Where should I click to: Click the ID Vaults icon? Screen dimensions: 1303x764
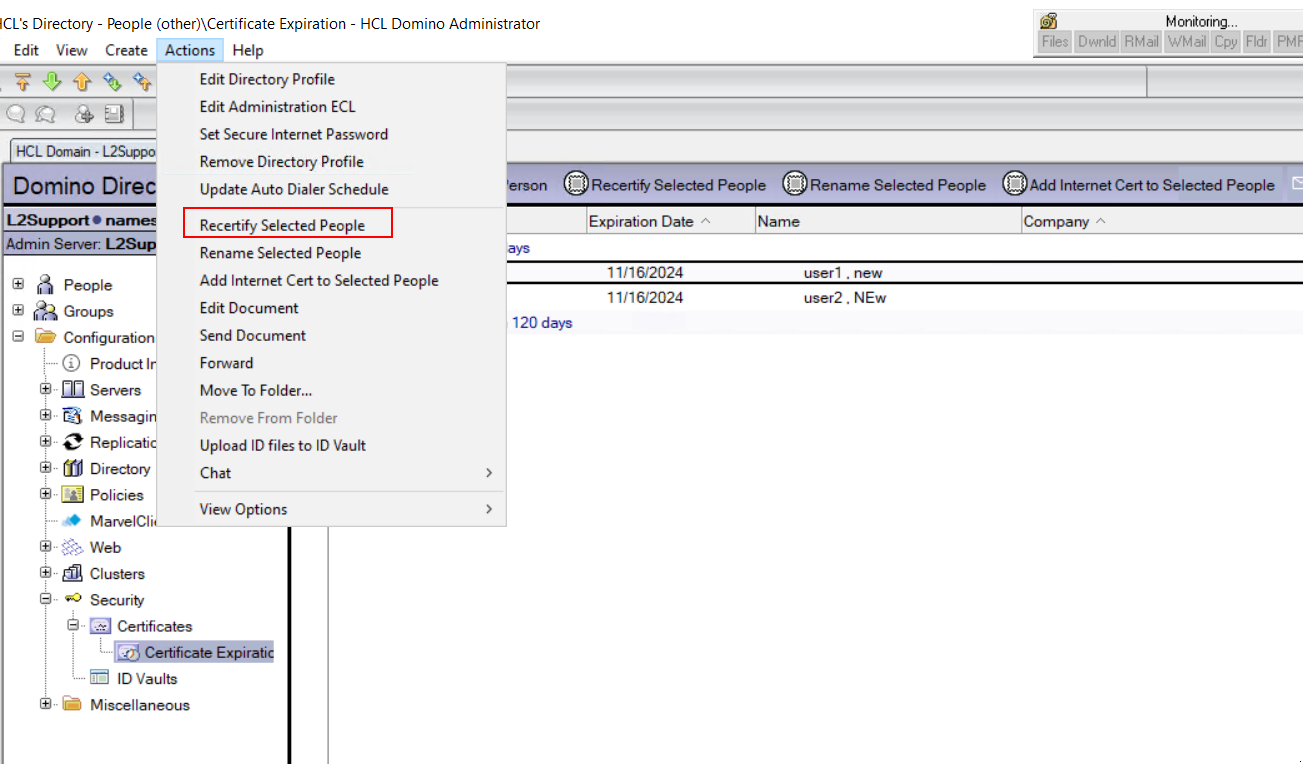(100, 678)
